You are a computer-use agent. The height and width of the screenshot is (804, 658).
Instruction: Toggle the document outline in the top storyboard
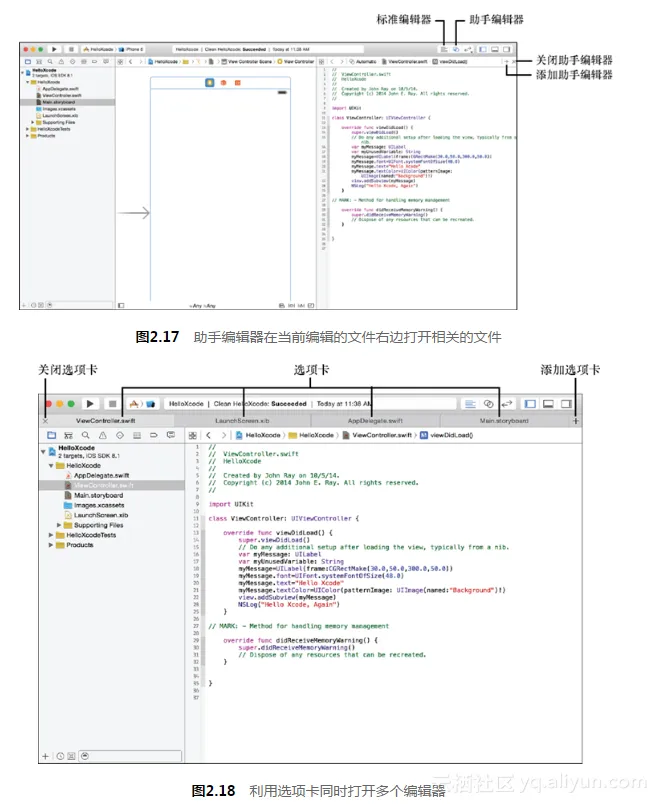tap(121, 306)
